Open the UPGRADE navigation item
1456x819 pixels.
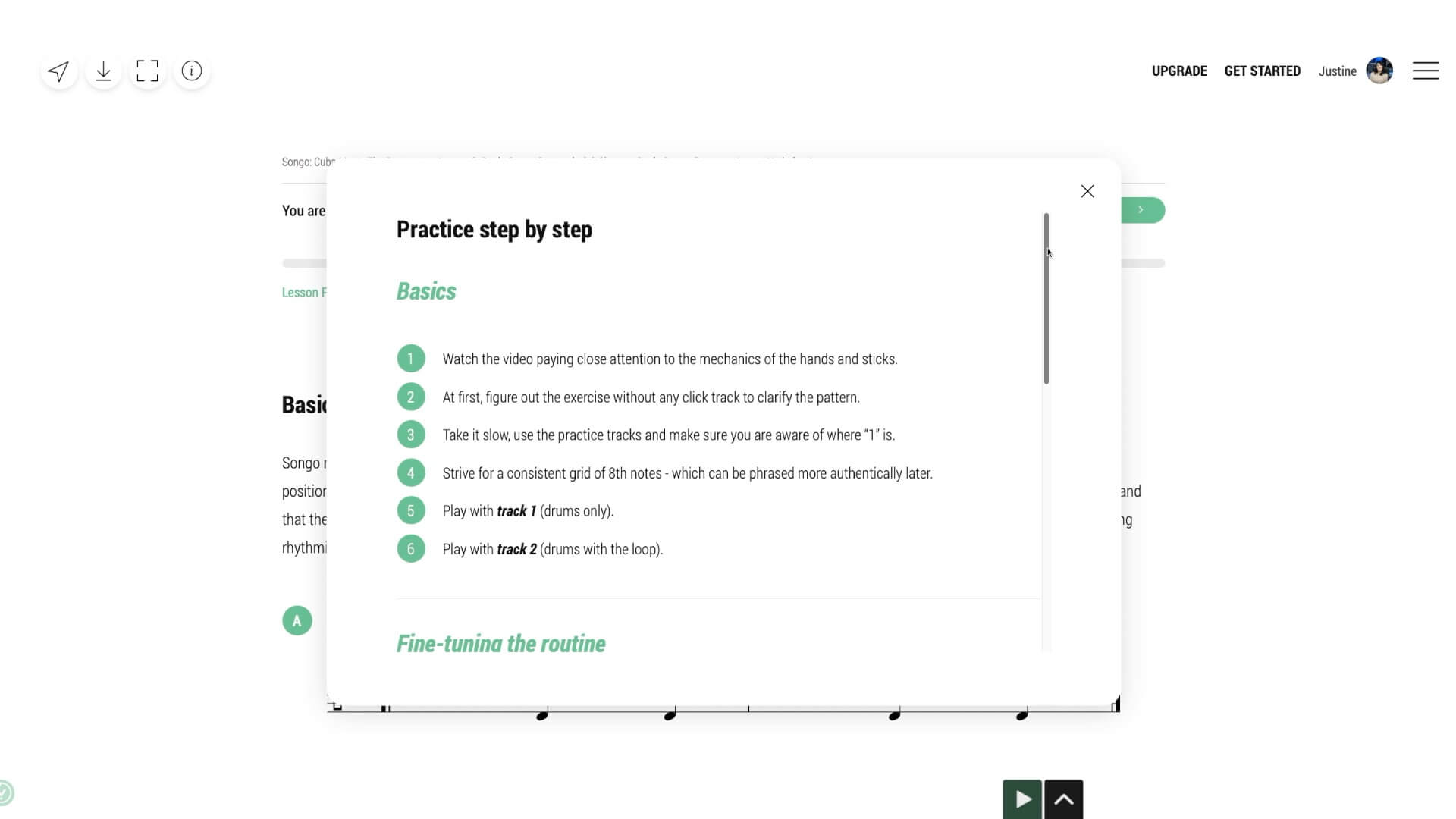[x=1180, y=71]
